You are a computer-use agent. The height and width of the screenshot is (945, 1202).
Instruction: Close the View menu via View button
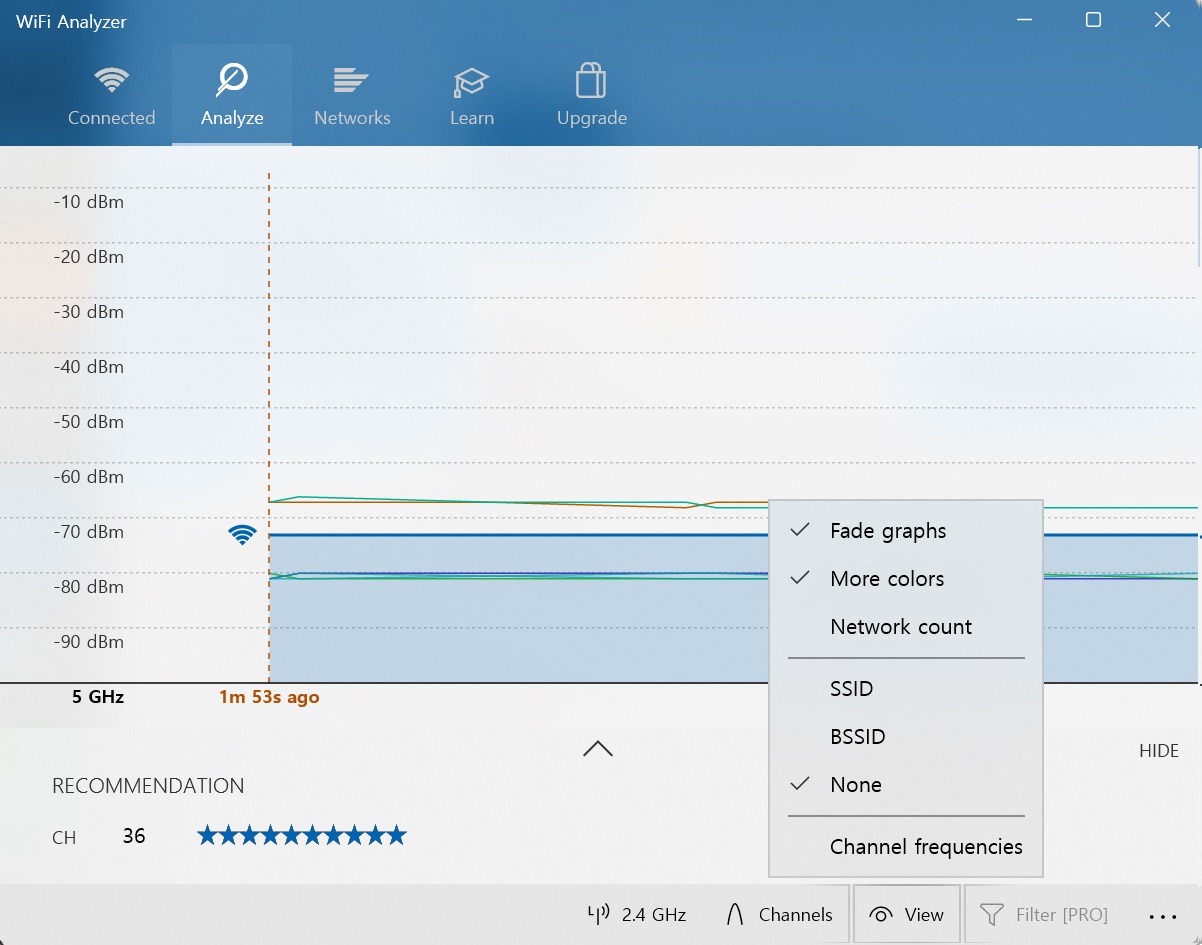point(906,914)
